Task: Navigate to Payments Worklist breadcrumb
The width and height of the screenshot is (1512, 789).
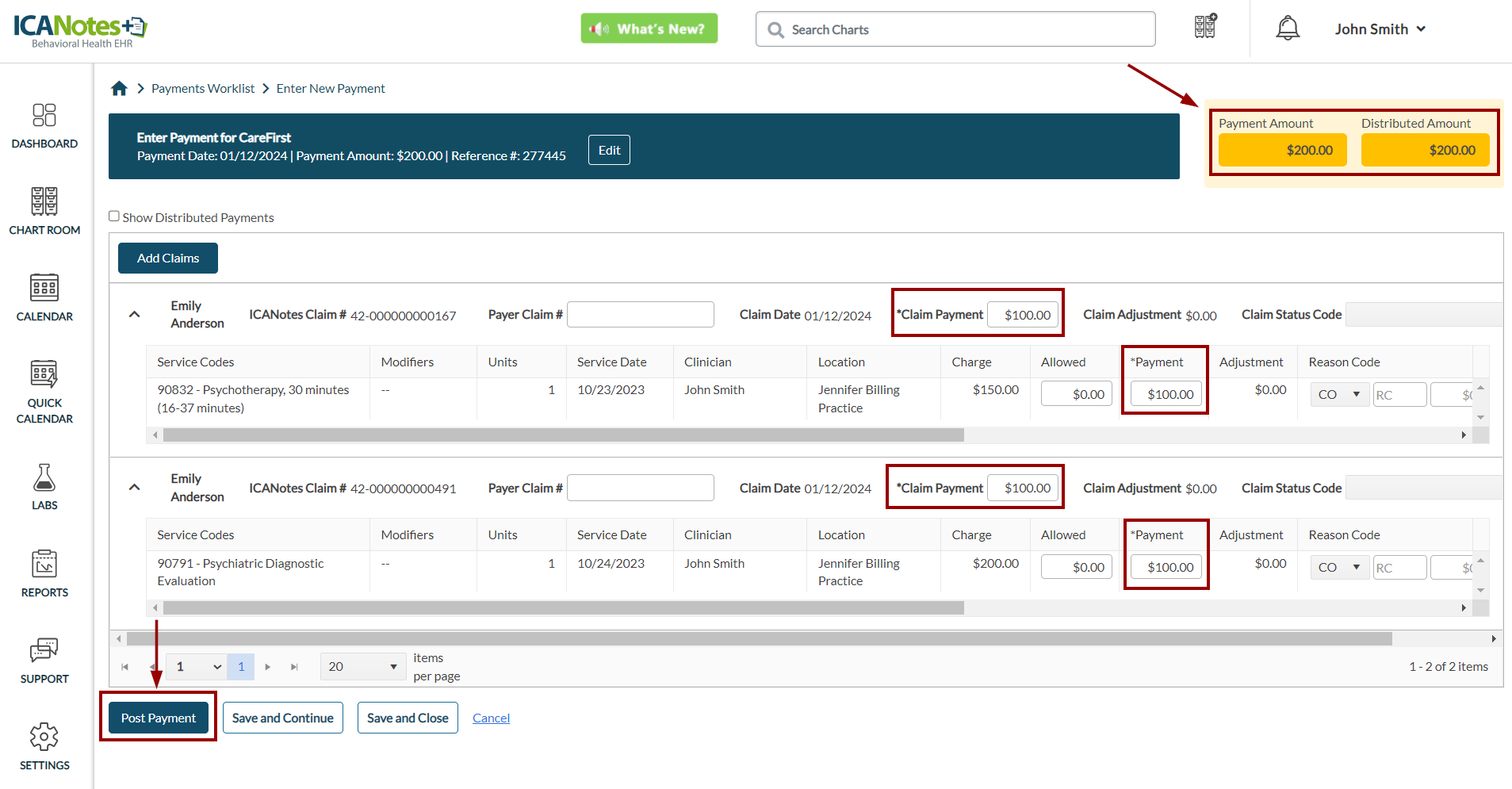Action: [x=203, y=89]
